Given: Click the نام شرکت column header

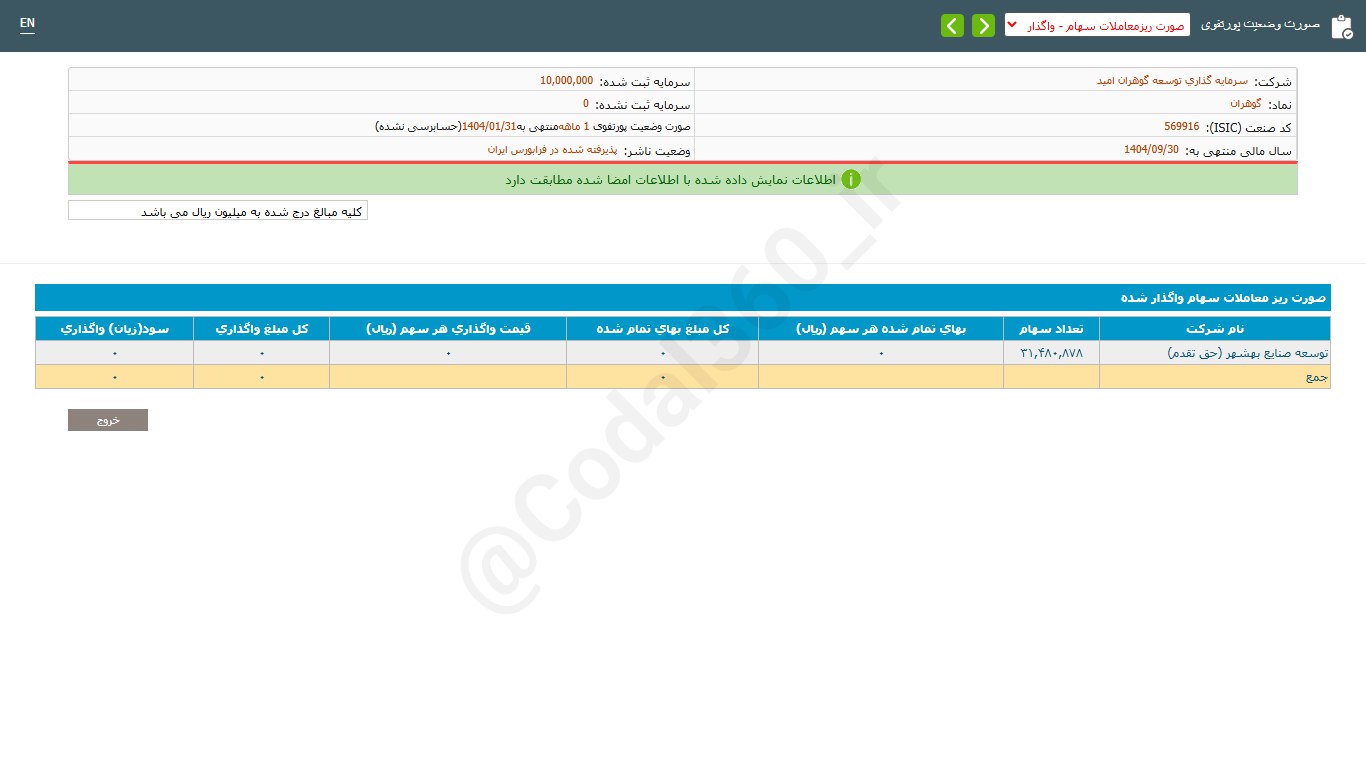Looking at the screenshot, I should point(1214,329).
